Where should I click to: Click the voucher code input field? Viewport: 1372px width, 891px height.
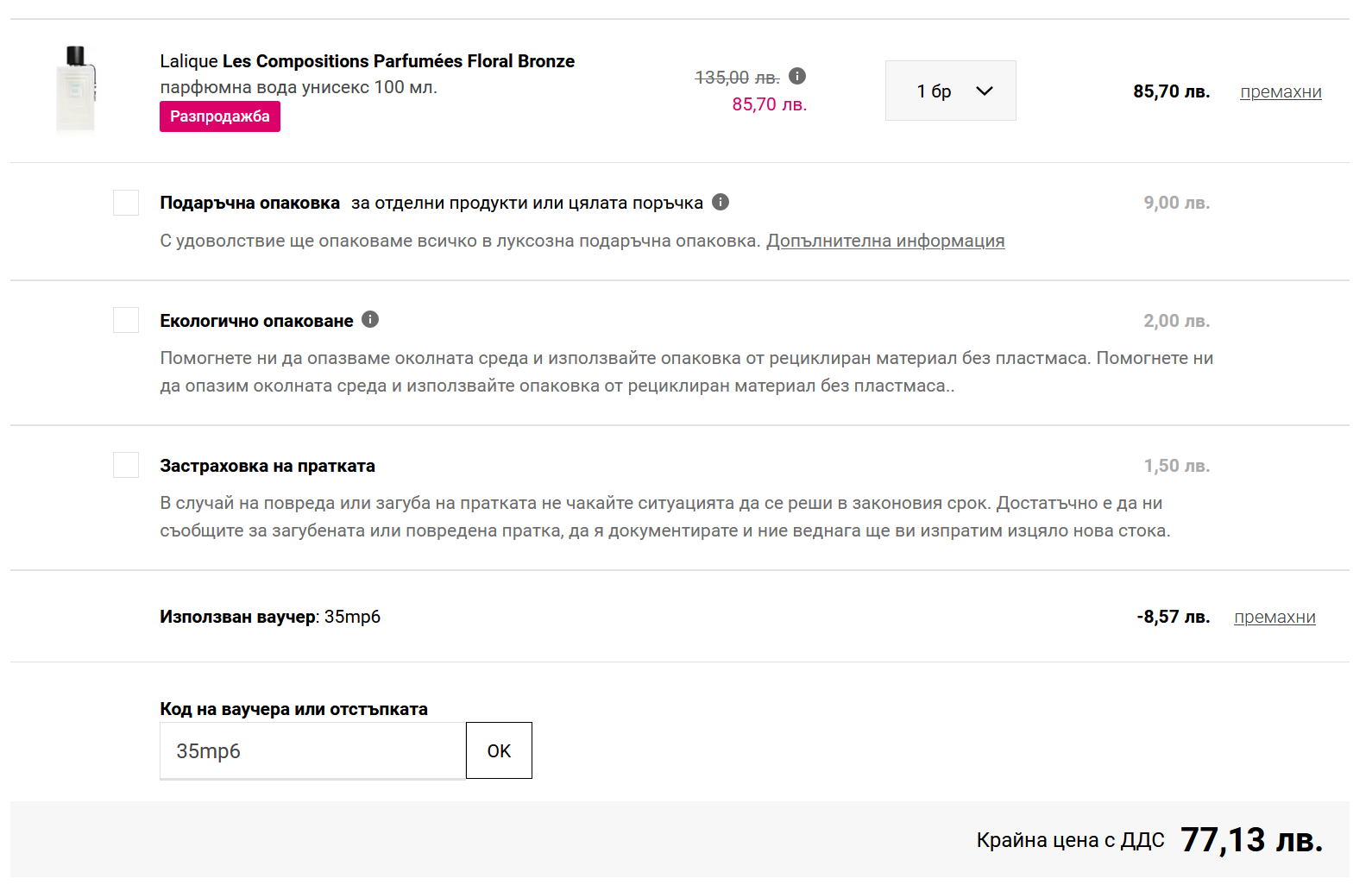pos(312,751)
